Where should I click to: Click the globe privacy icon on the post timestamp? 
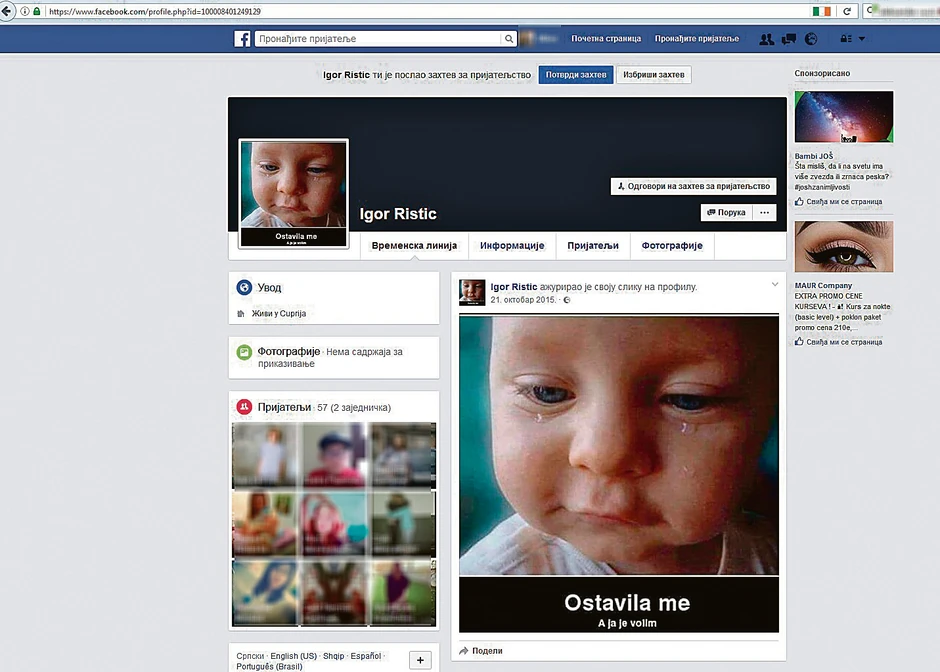[x=565, y=300]
